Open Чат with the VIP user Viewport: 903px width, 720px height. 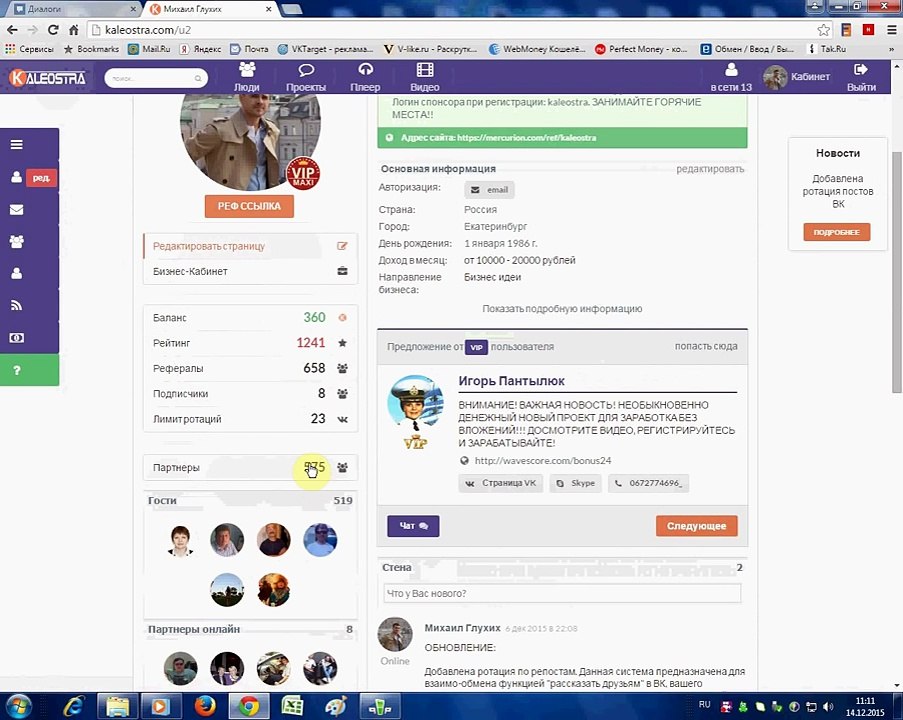pyautogui.click(x=413, y=526)
